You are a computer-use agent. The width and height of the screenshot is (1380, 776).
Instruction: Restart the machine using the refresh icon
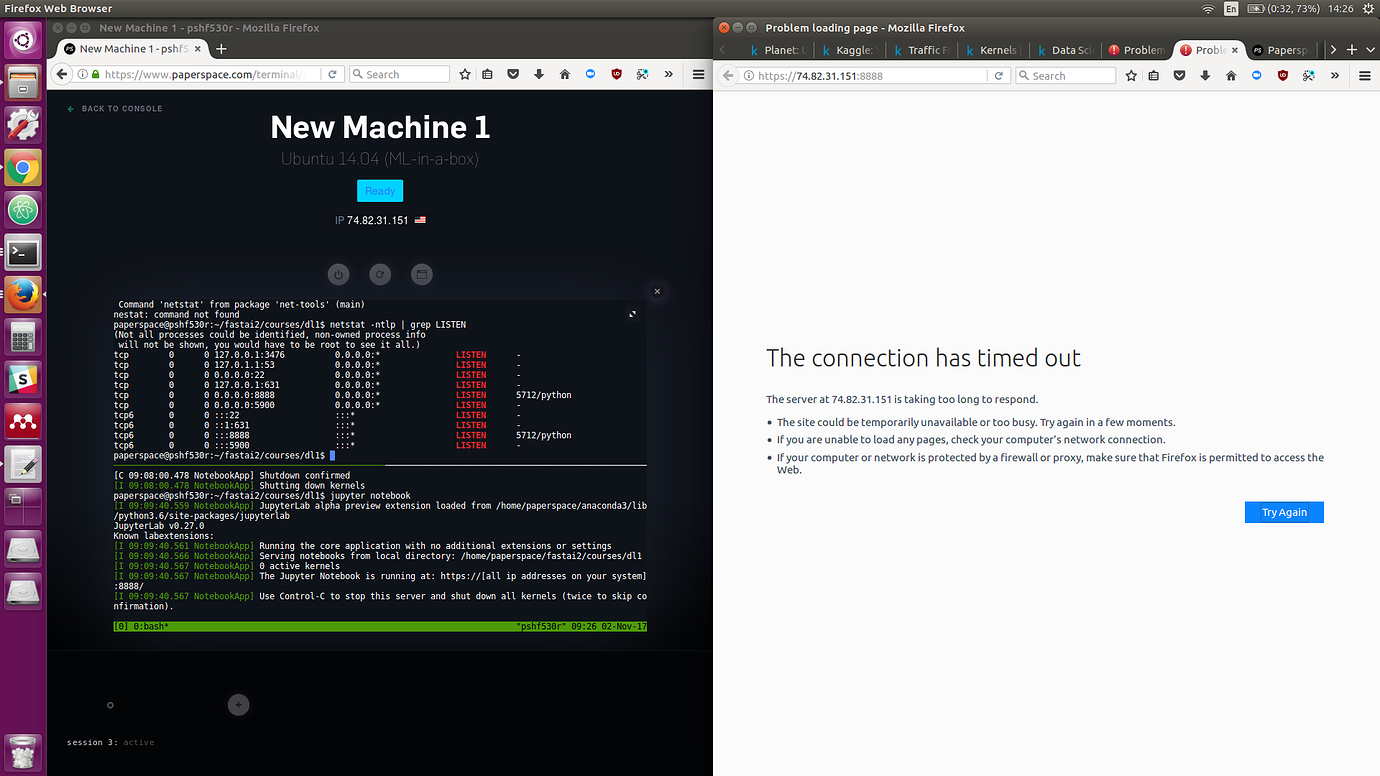pyautogui.click(x=380, y=274)
